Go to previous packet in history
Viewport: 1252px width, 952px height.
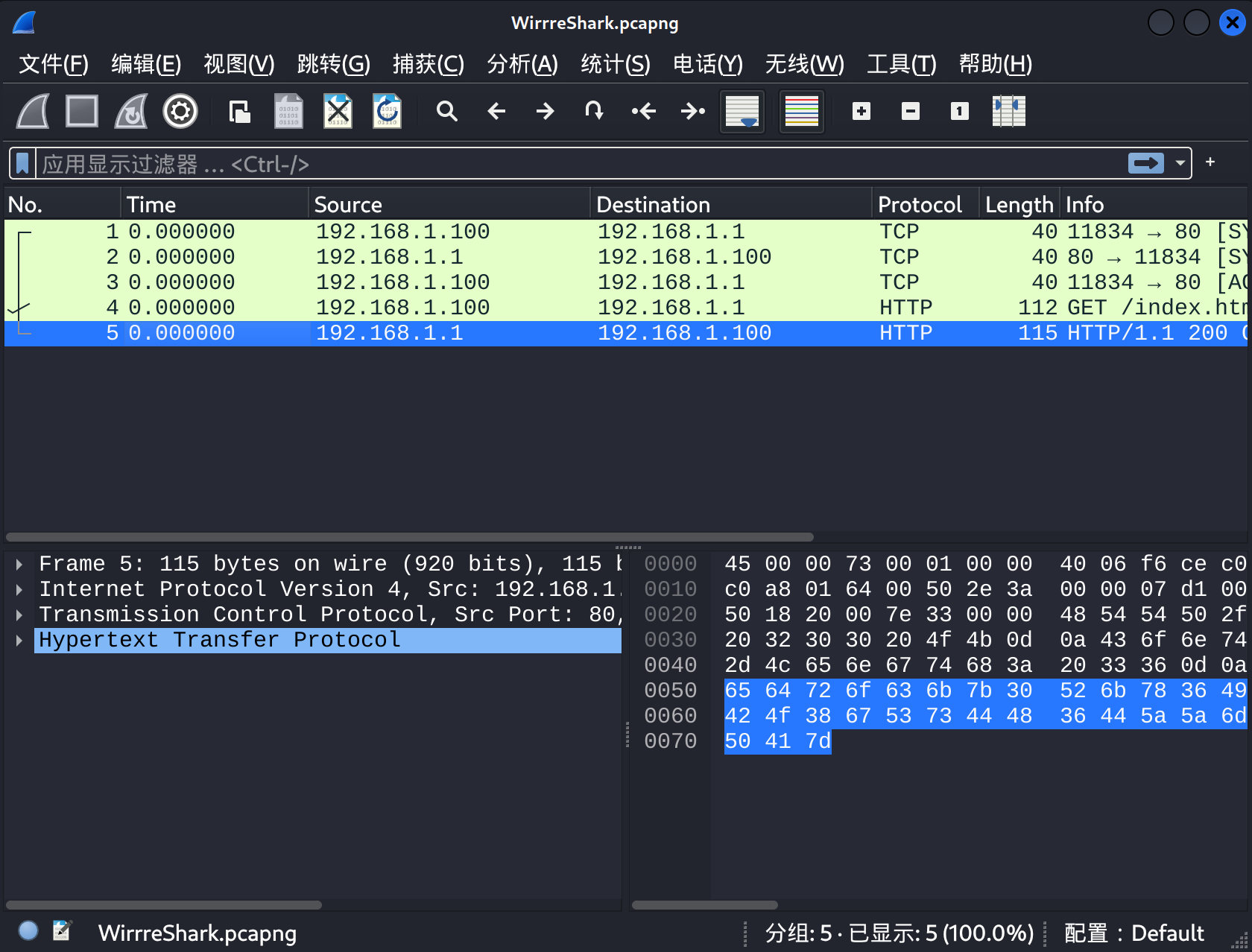[x=496, y=112]
